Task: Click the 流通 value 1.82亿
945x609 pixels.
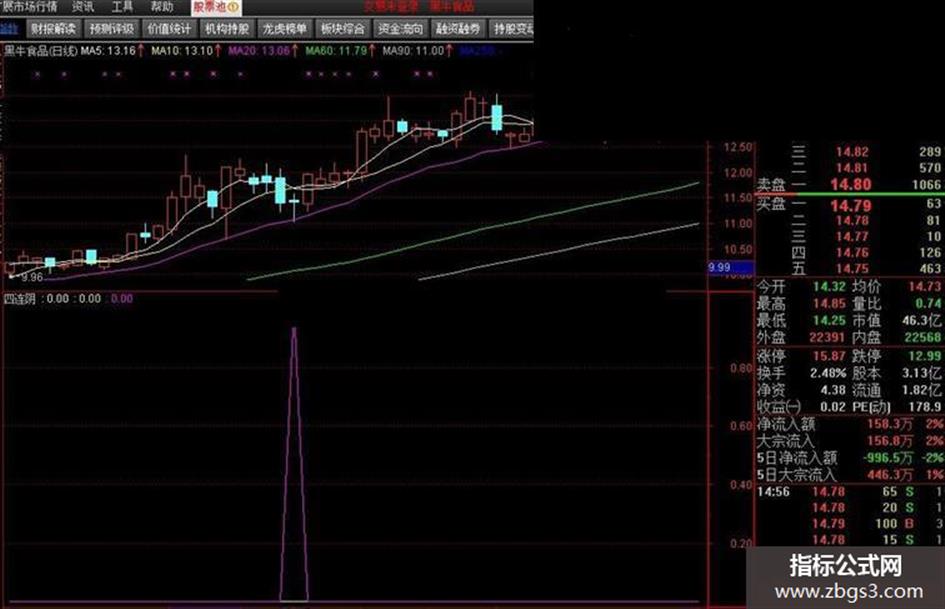Action: (921, 390)
